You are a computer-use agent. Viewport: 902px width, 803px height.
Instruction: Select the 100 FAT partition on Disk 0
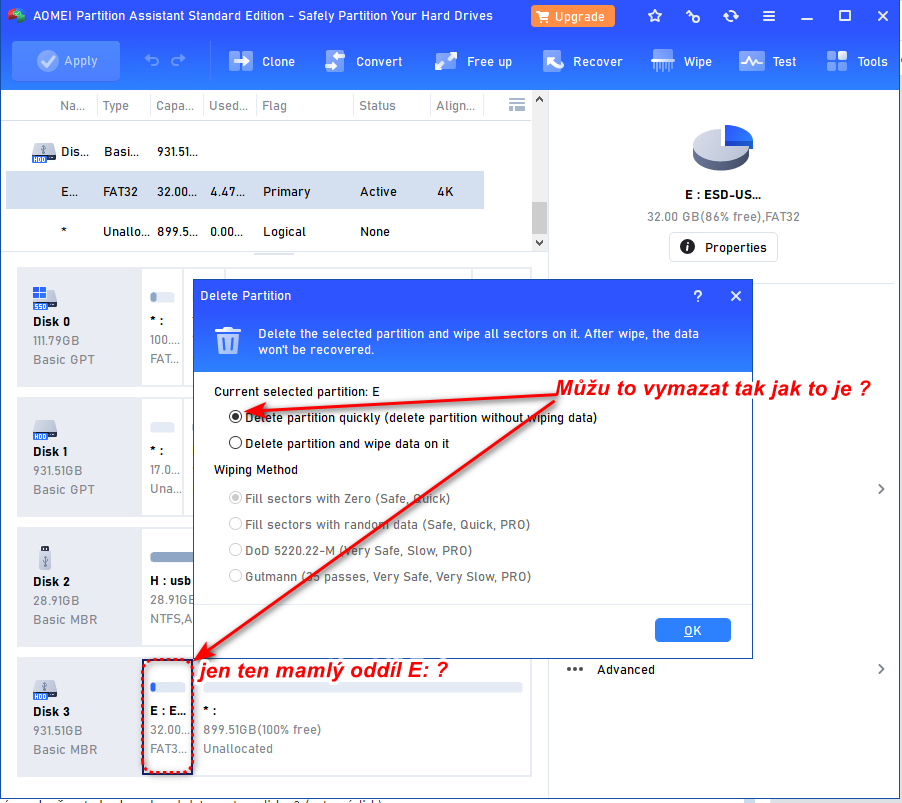pyautogui.click(x=162, y=327)
